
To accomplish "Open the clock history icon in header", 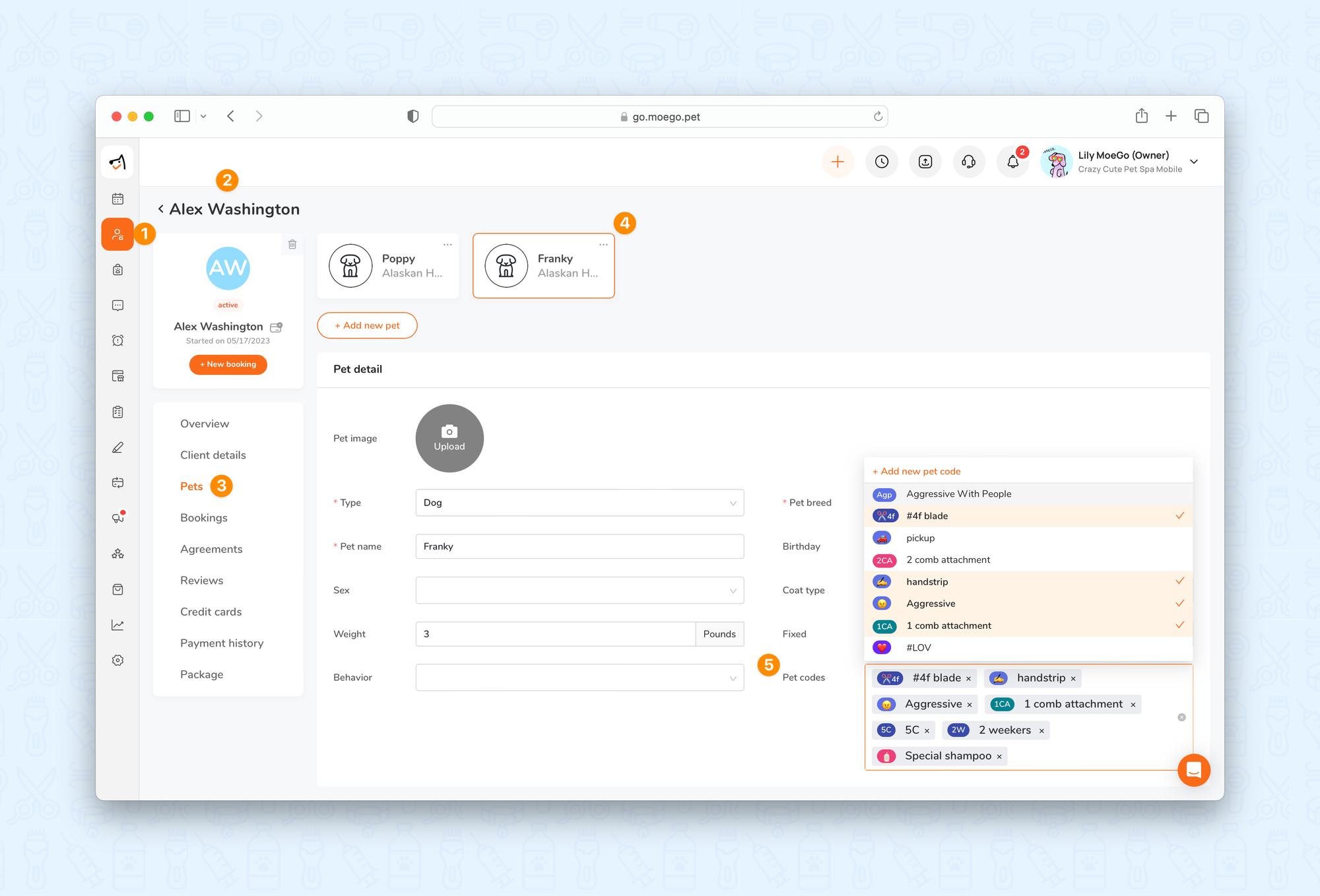I will coord(882,162).
